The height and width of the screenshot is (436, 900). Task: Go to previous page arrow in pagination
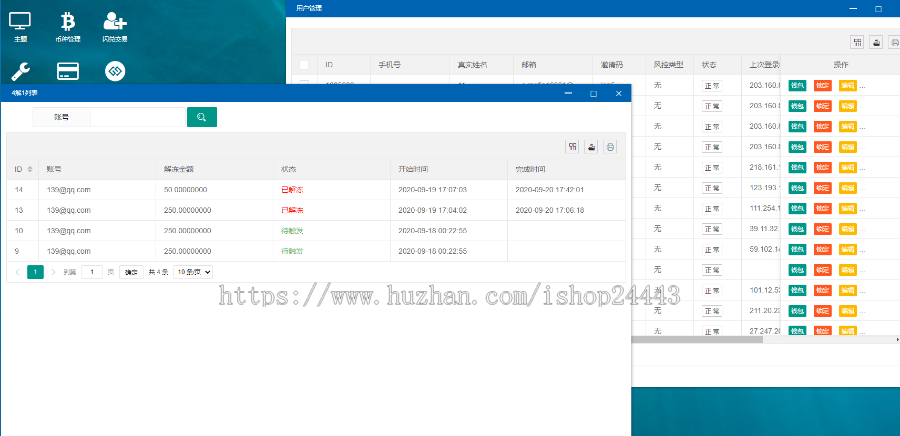click(x=17, y=272)
